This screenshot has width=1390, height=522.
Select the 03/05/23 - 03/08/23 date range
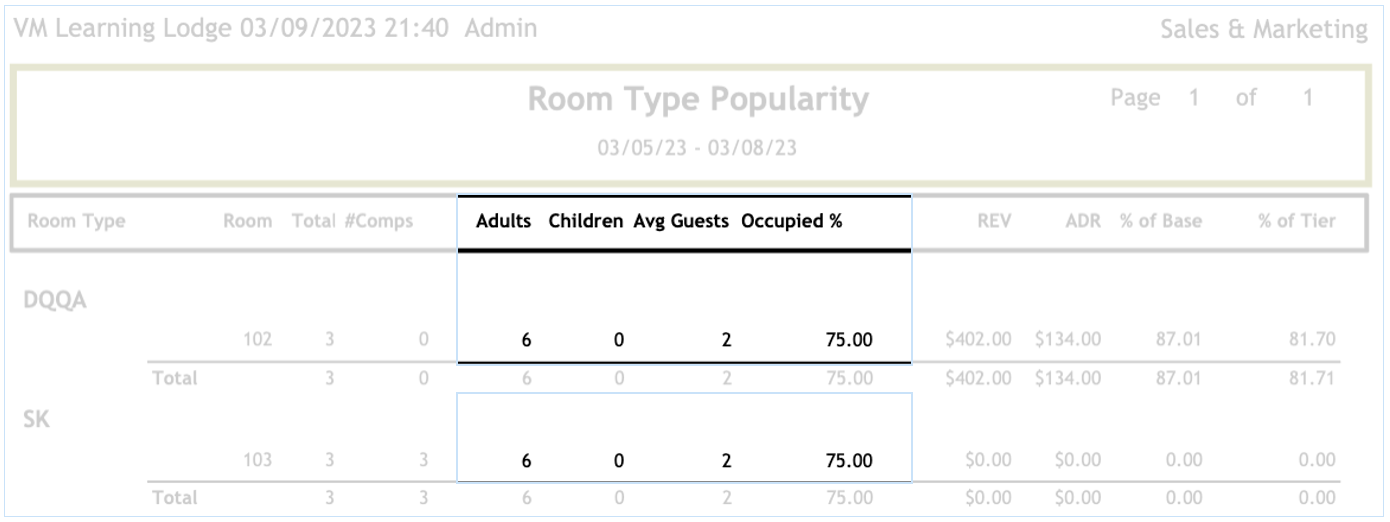click(697, 148)
